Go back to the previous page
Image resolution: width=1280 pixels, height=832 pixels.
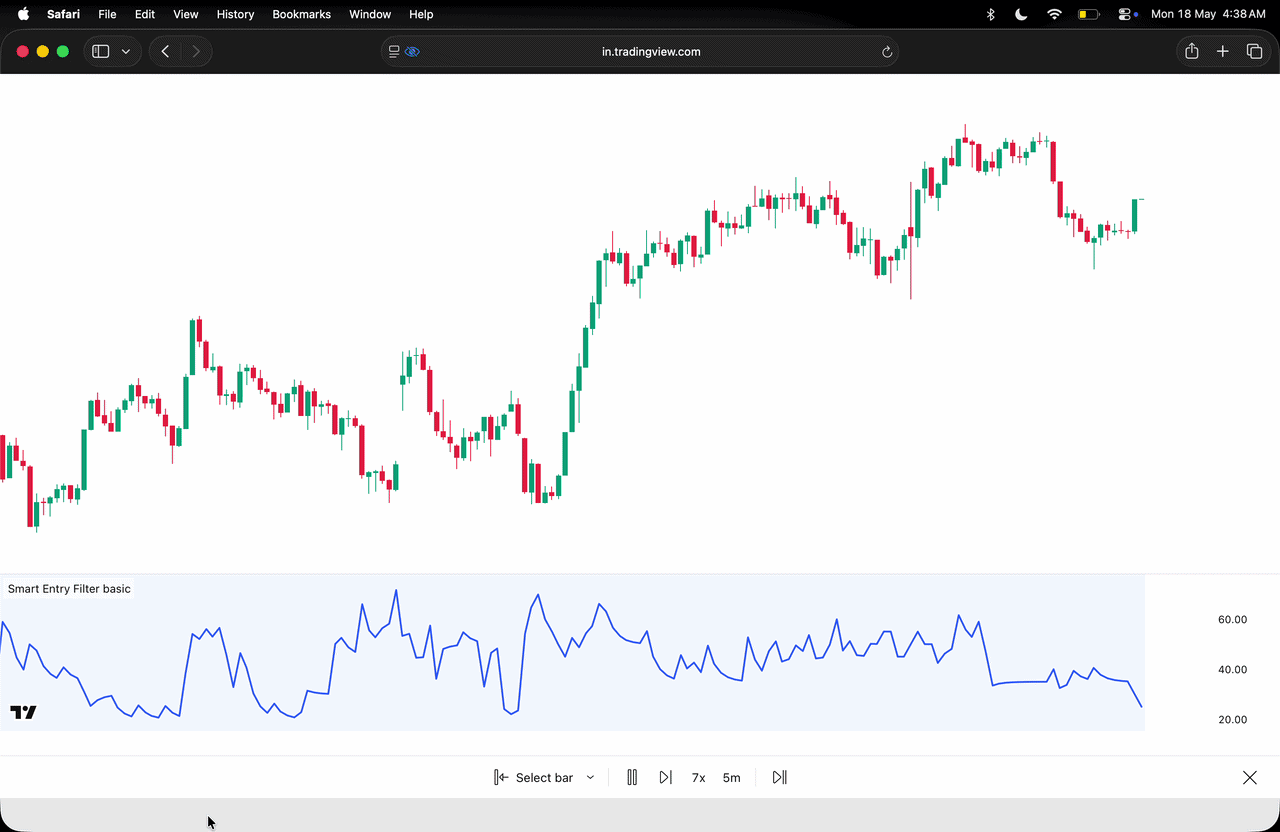click(x=165, y=51)
